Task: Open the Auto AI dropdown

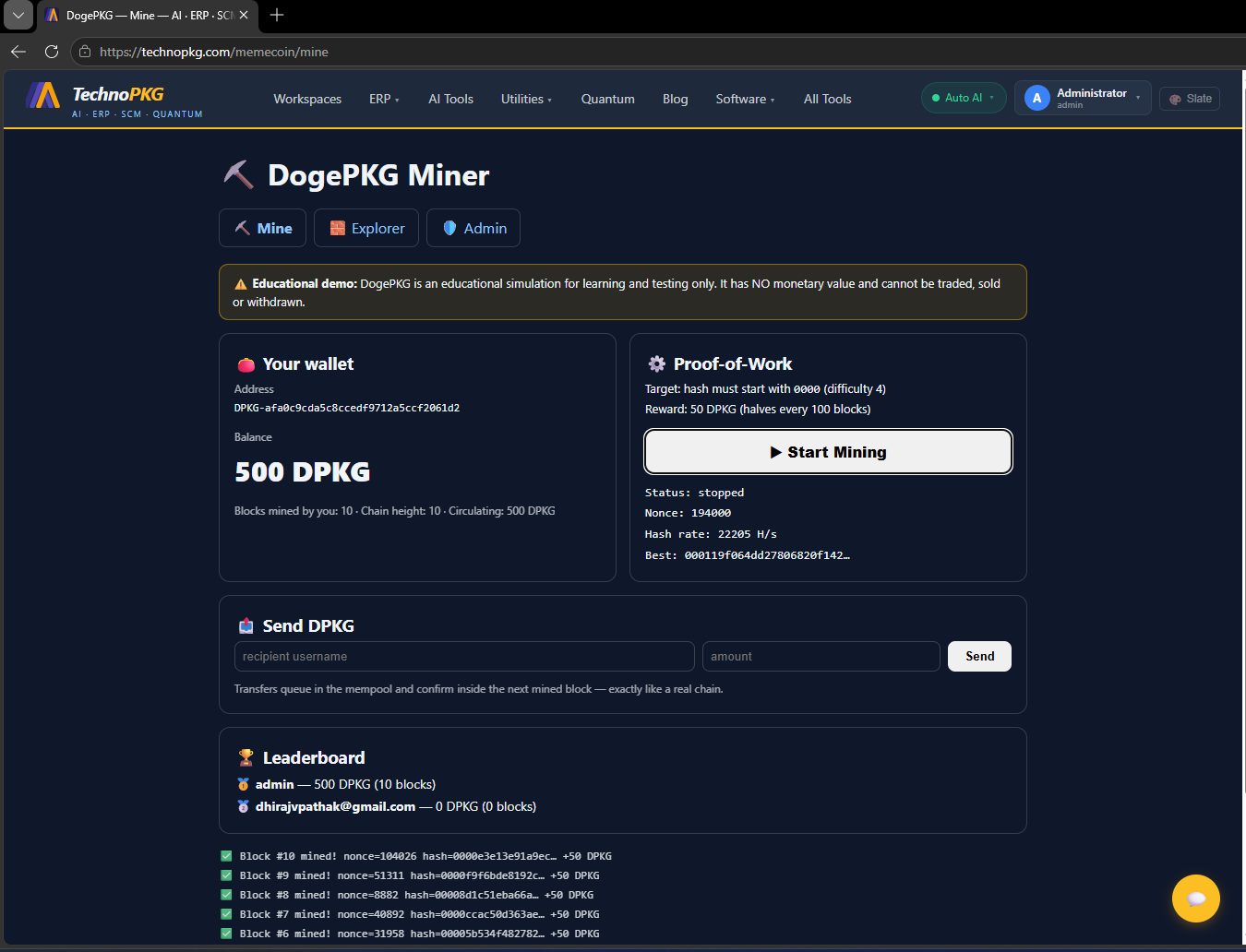Action: pos(964,98)
